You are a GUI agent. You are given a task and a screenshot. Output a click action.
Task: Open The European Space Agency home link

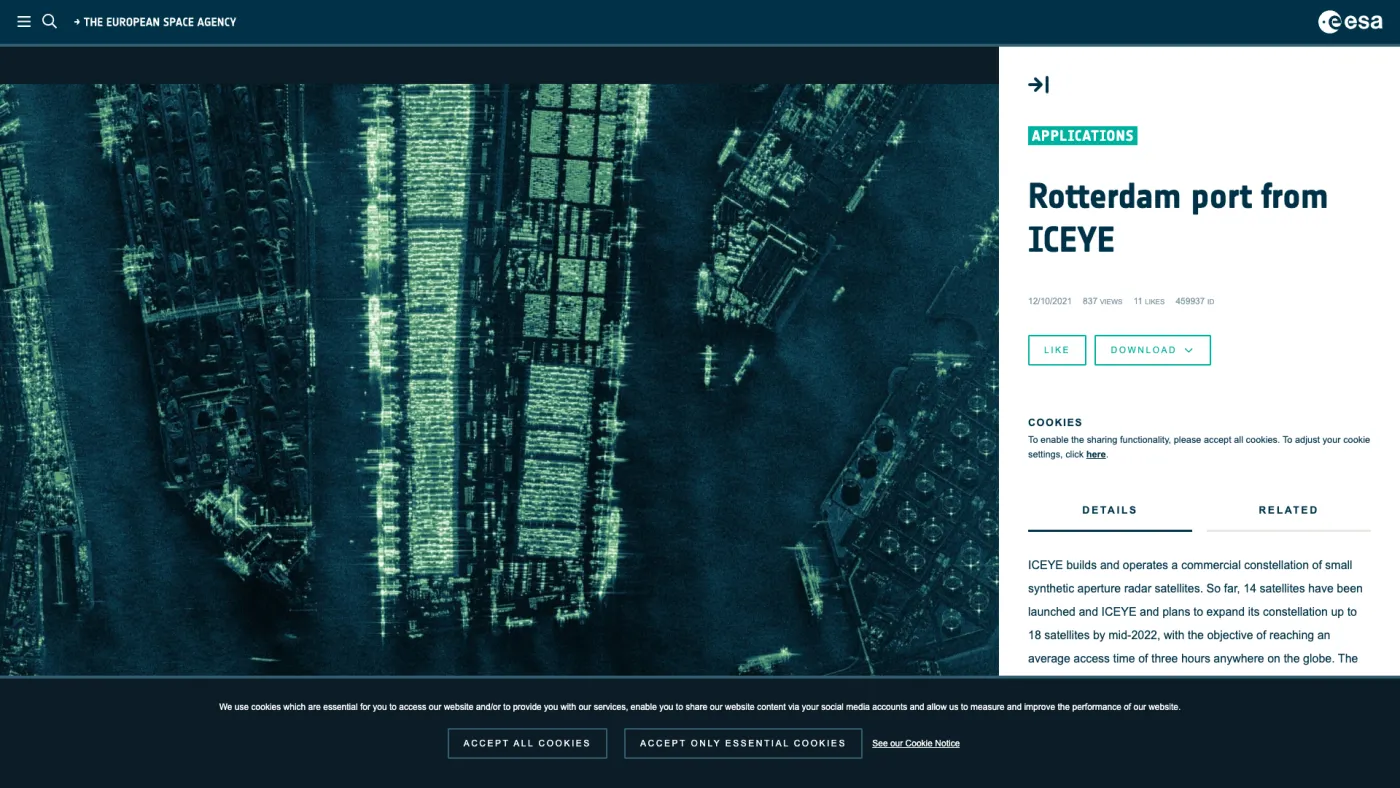coord(155,22)
